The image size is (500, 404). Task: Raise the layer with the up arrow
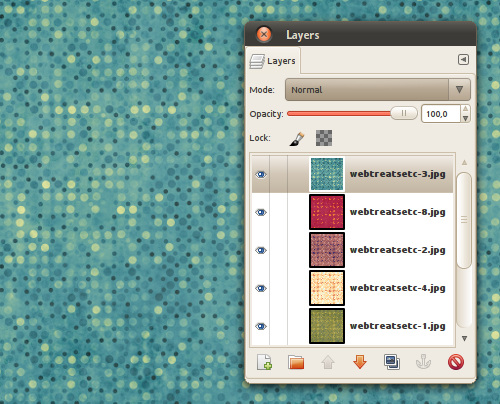click(328, 362)
